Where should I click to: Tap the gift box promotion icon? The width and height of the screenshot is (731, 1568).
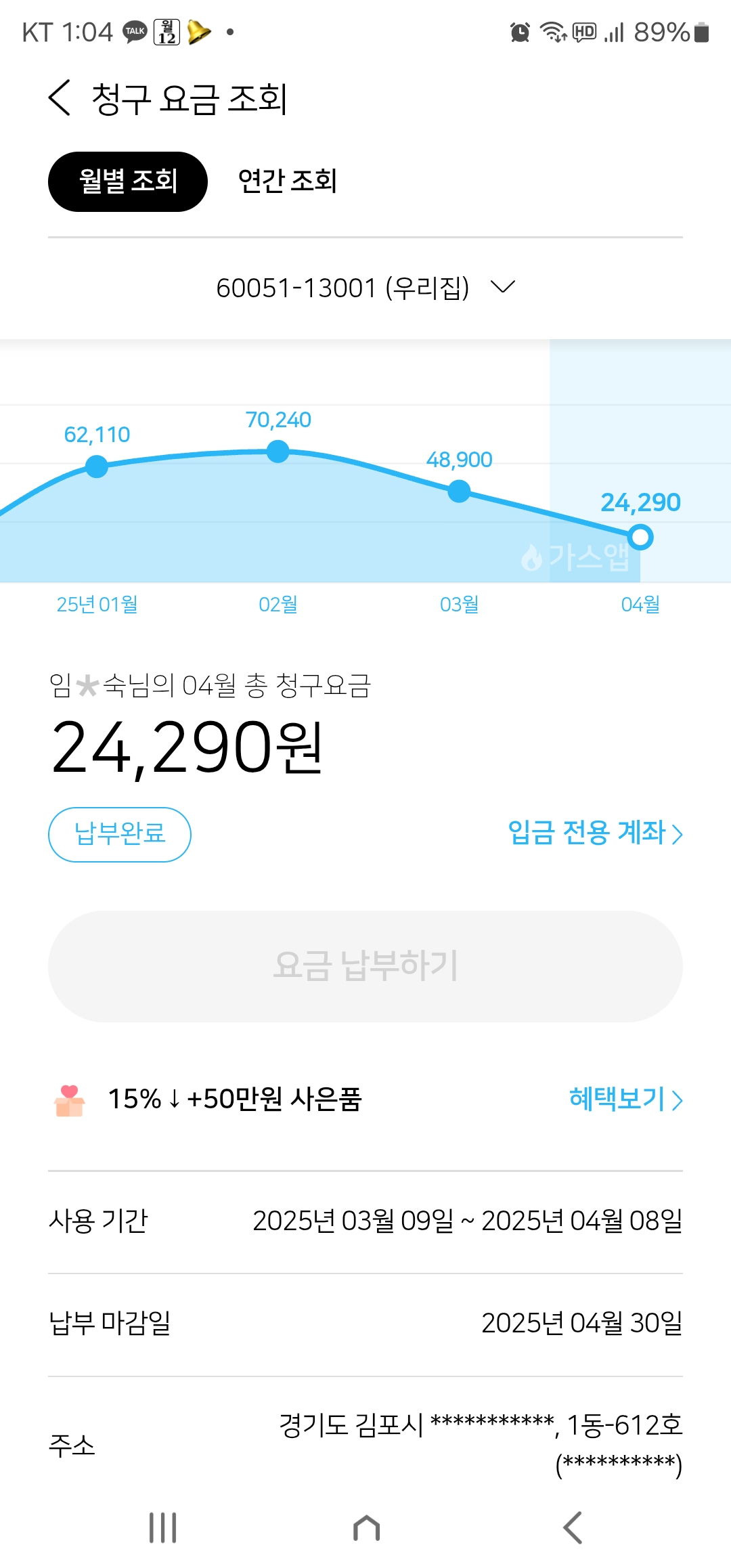(x=69, y=1099)
